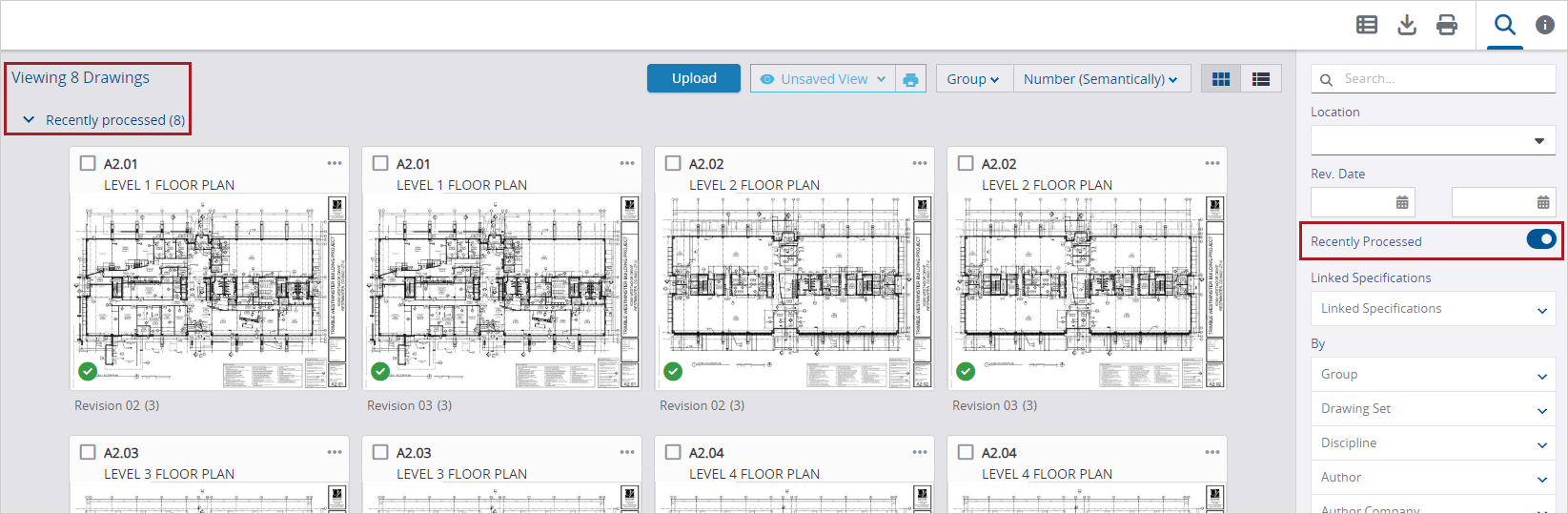Open more options for A2.02 Revision 02
This screenshot has width=1568, height=514.
pyautogui.click(x=920, y=163)
